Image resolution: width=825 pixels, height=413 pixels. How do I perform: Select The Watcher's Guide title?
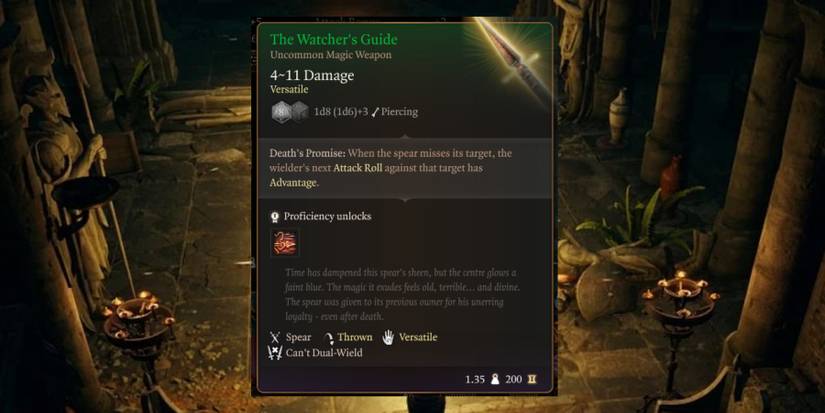click(x=334, y=39)
